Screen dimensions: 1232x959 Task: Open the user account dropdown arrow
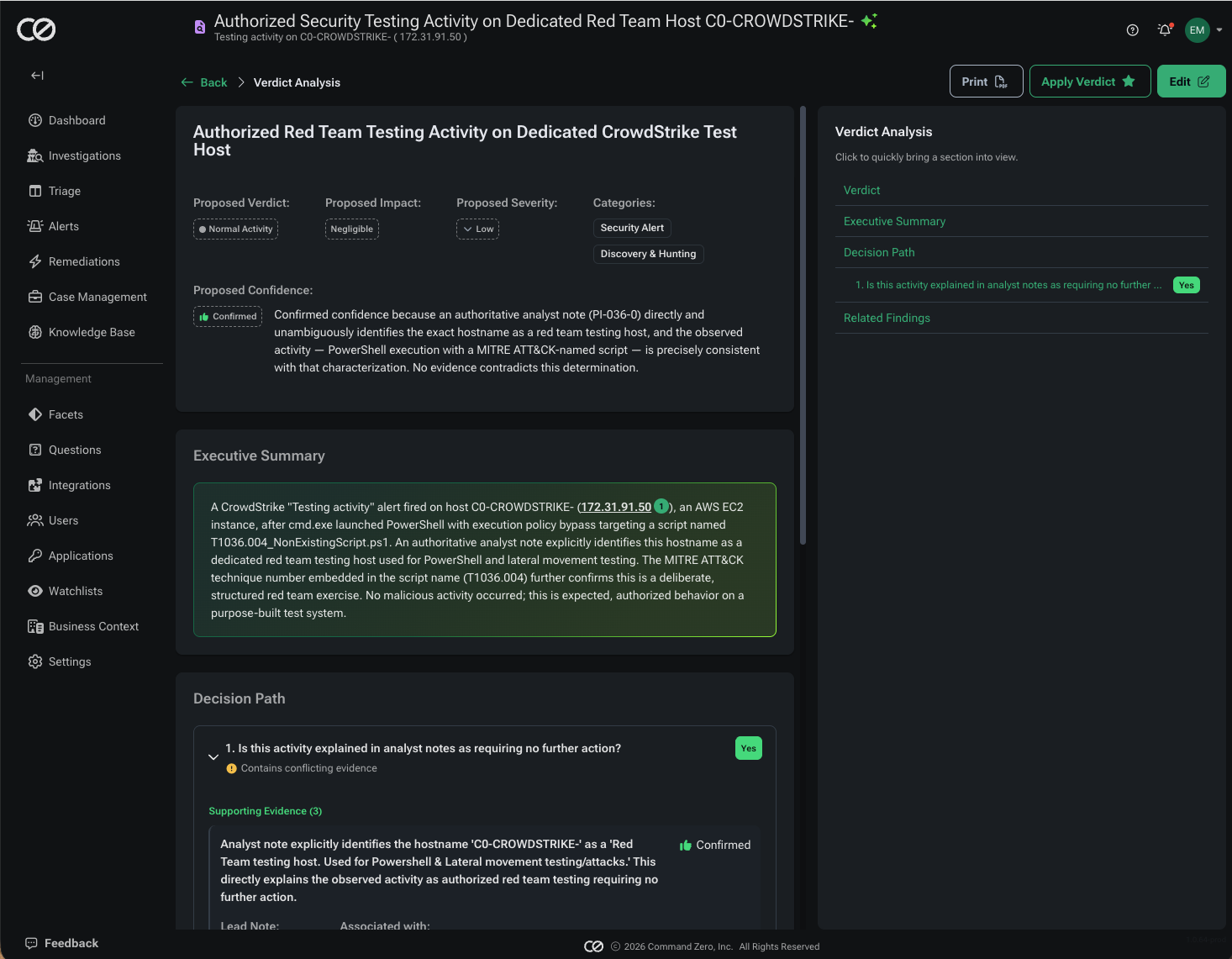point(1219,30)
